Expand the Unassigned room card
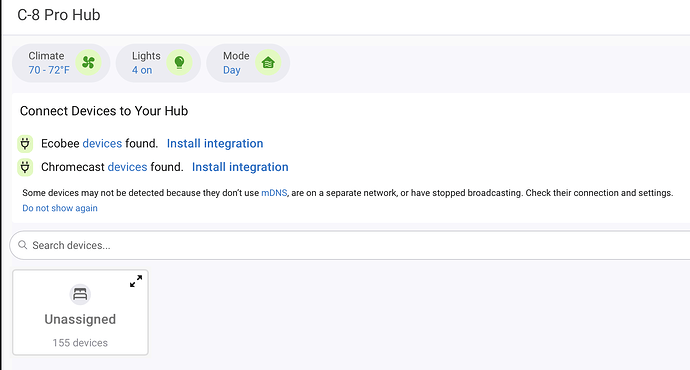The width and height of the screenshot is (690, 370). (x=136, y=281)
